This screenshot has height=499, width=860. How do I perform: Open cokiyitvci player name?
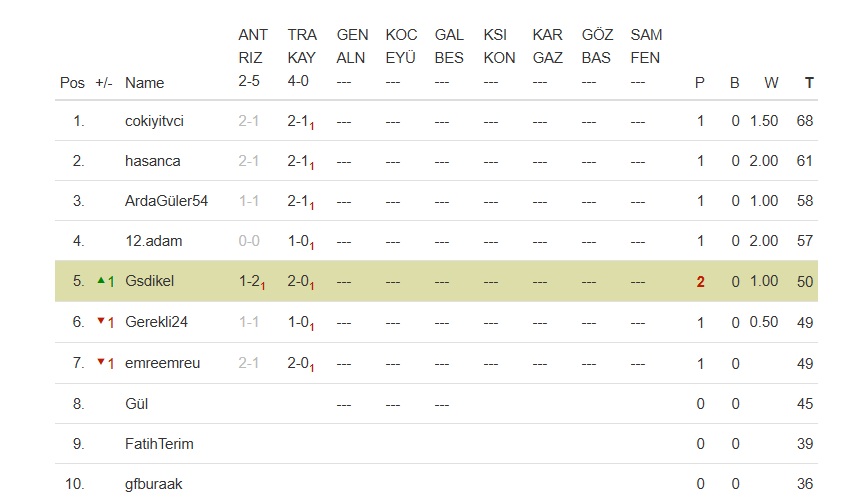coord(154,121)
